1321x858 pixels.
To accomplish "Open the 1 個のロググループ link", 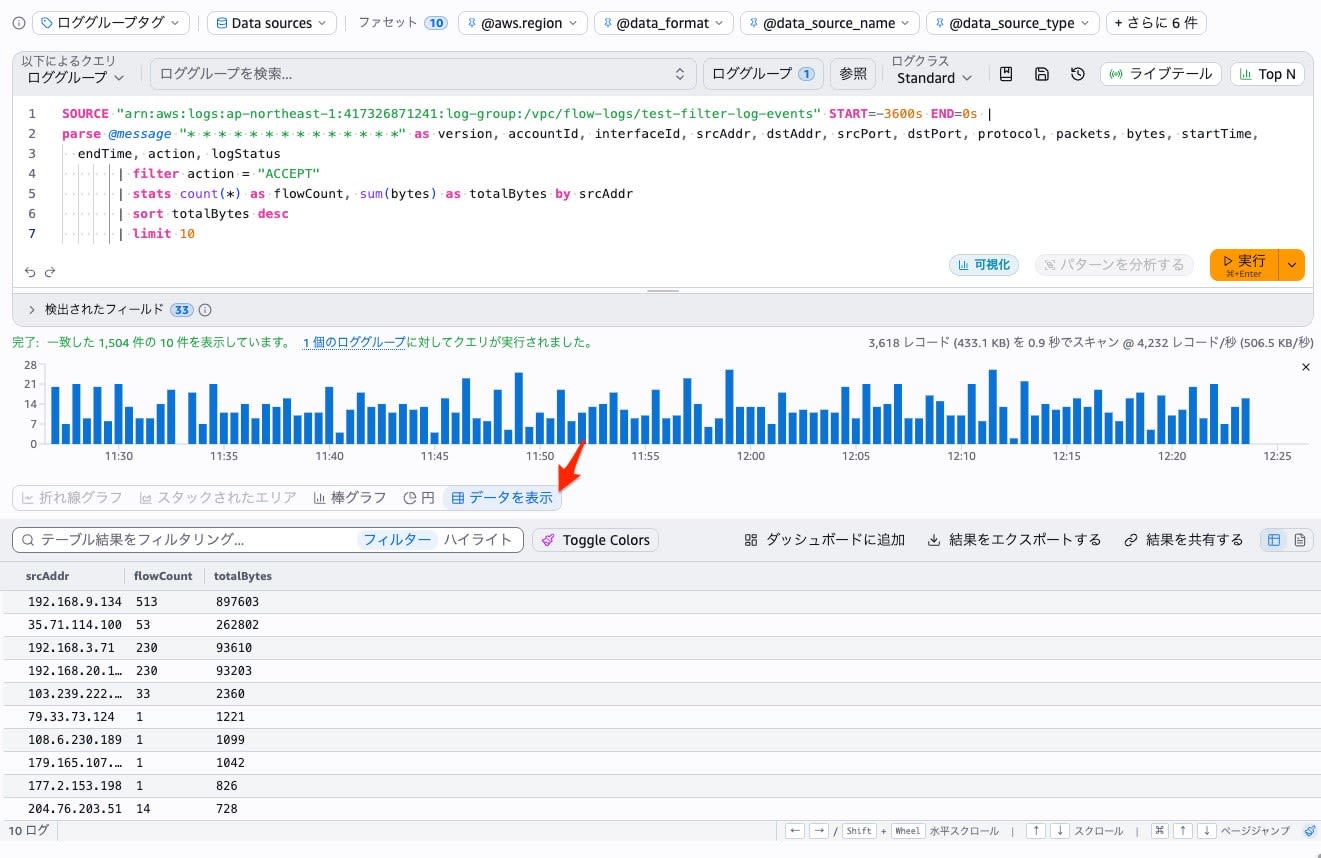I will 354,342.
